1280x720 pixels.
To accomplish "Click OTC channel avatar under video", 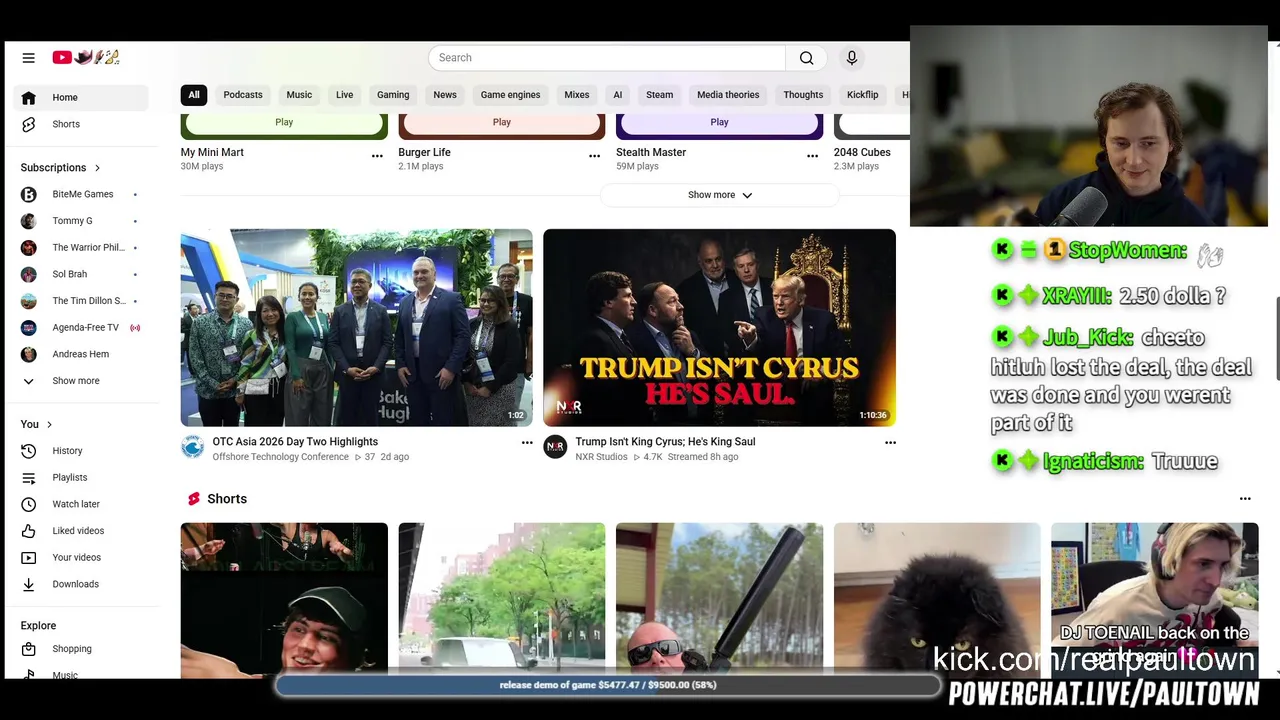I will click(x=192, y=447).
